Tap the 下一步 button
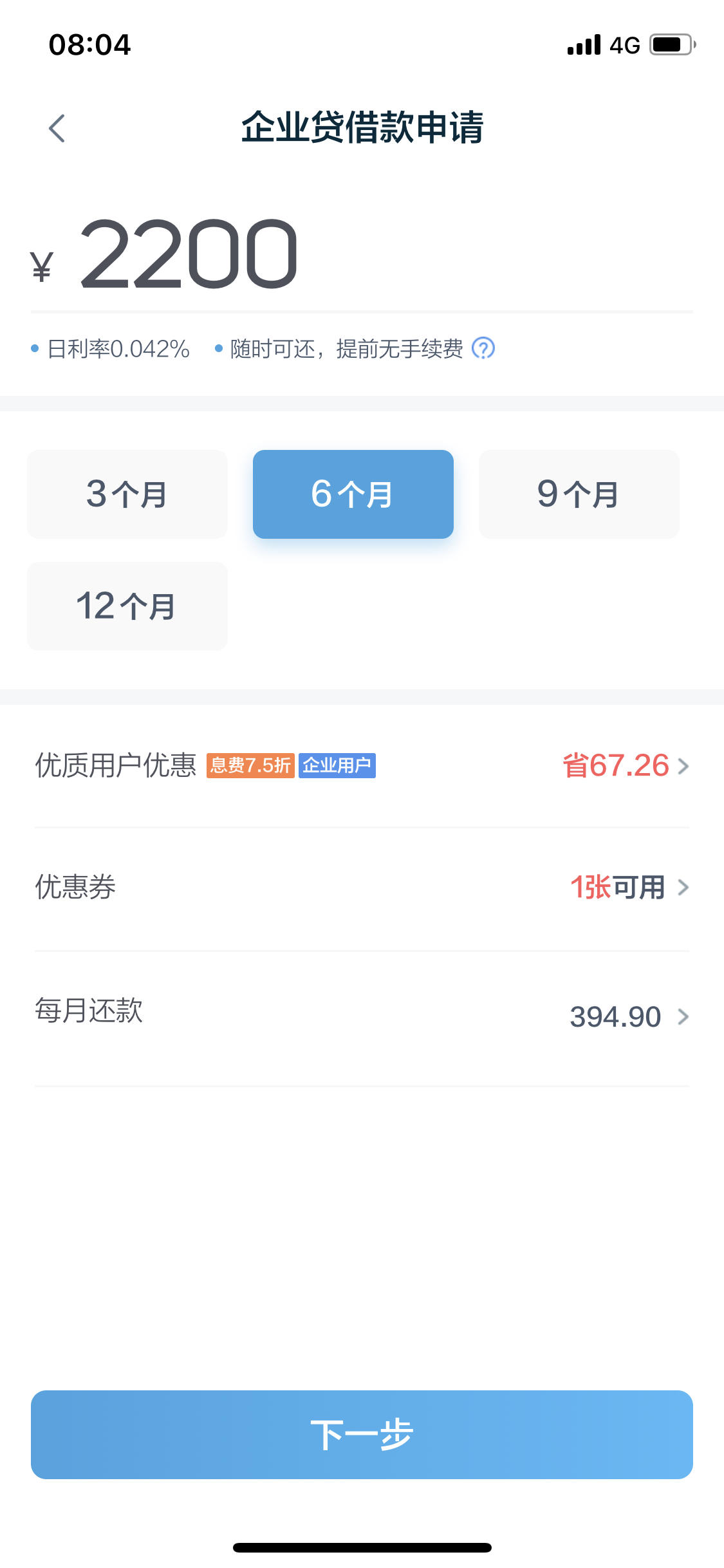 click(362, 1435)
